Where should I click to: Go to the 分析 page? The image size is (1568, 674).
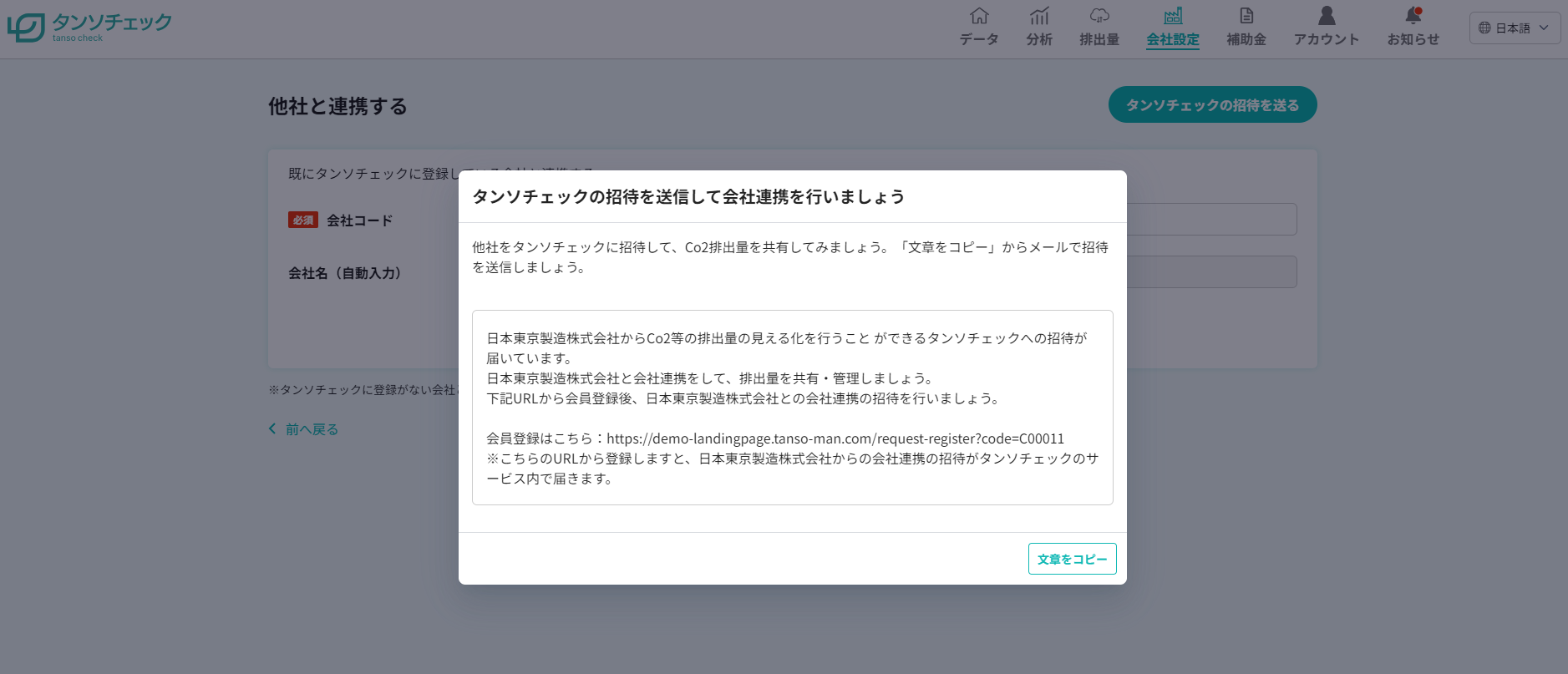(x=1039, y=28)
